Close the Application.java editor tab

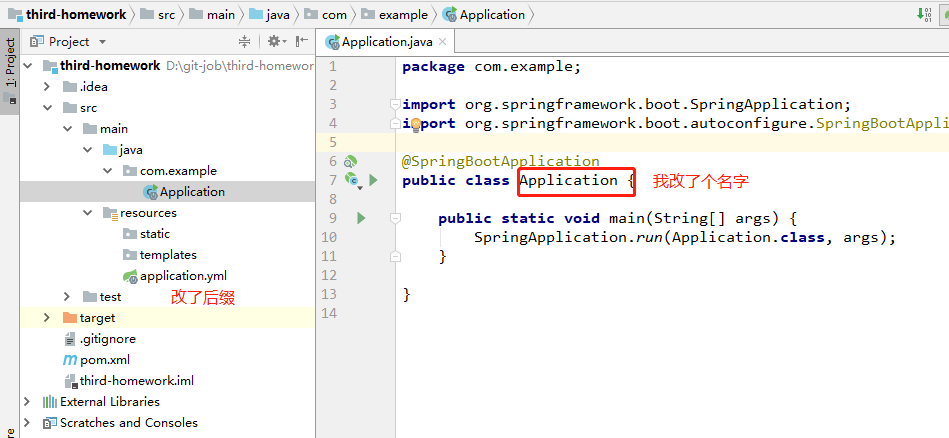(x=442, y=42)
